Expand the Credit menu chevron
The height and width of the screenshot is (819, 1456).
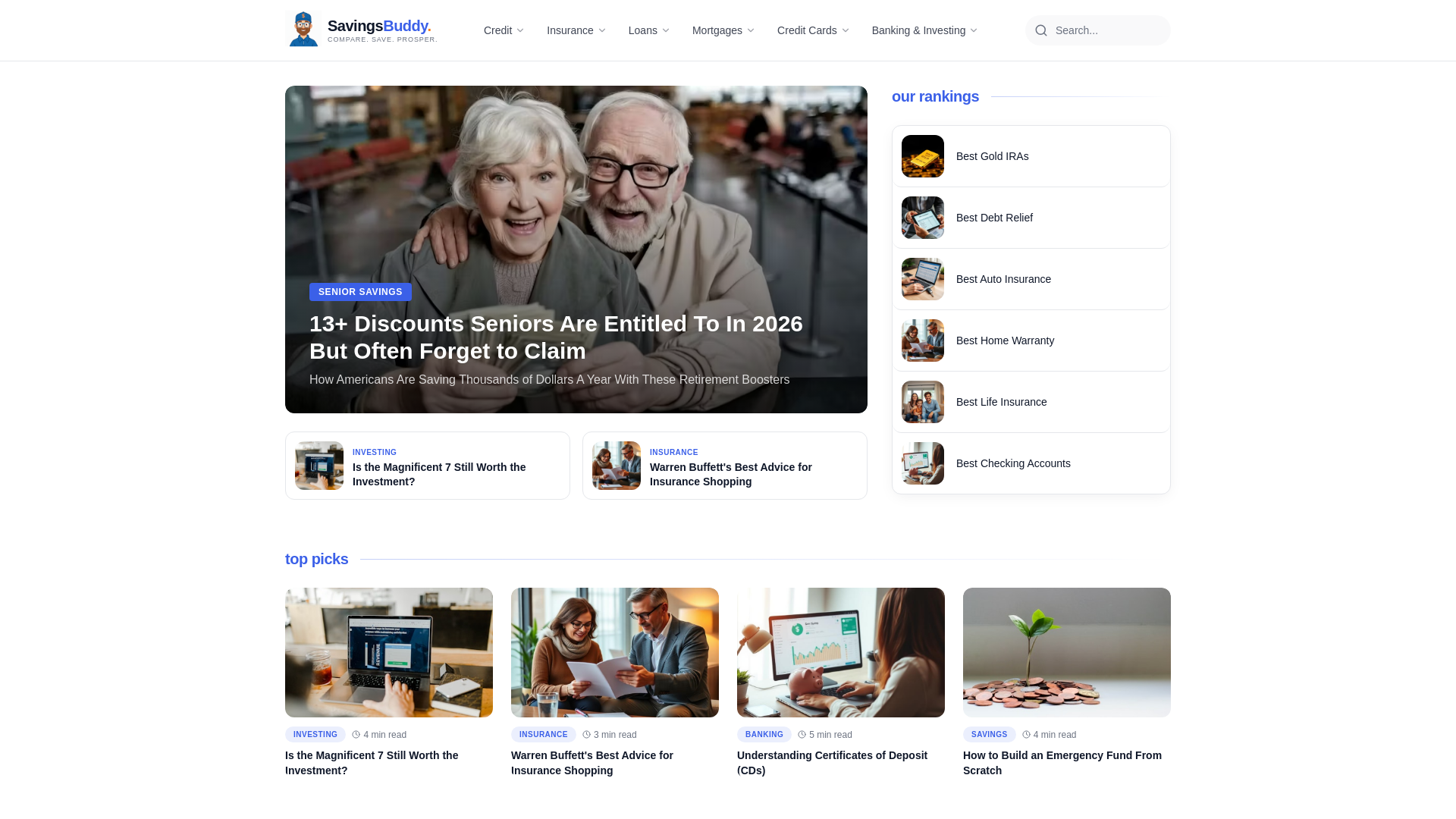click(520, 30)
